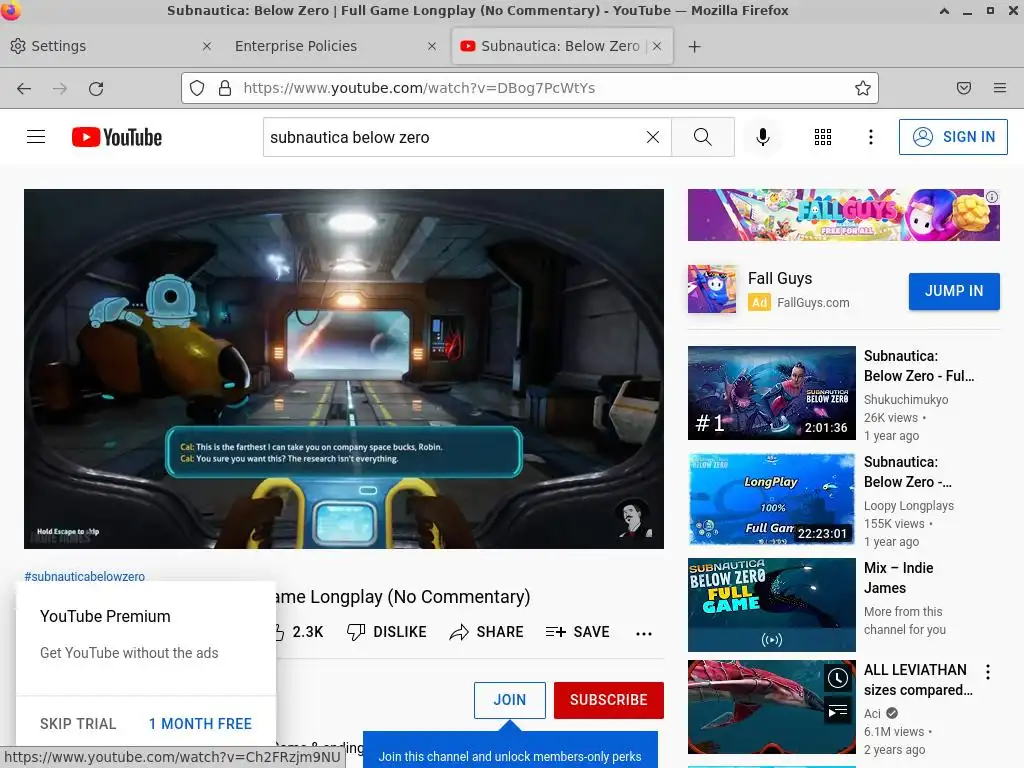Open a new browser tab
The width and height of the screenshot is (1024, 768).
pos(694,46)
